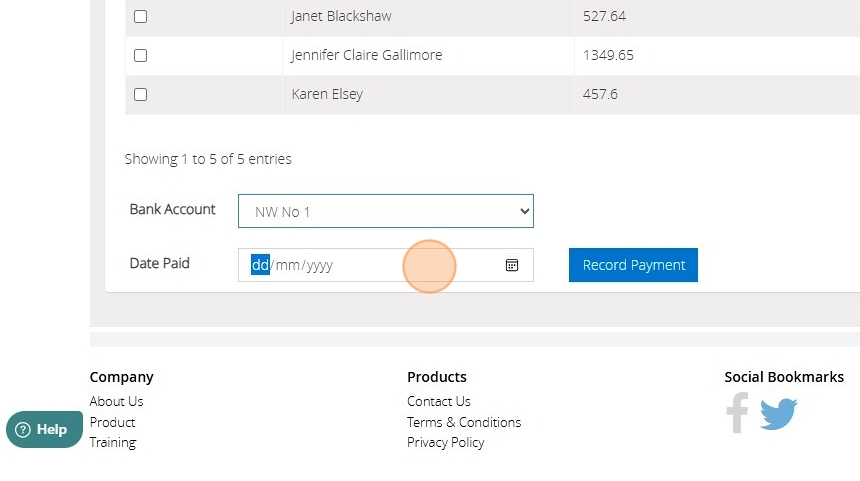Open the Help widget button
The height and width of the screenshot is (481, 860).
click(44, 429)
